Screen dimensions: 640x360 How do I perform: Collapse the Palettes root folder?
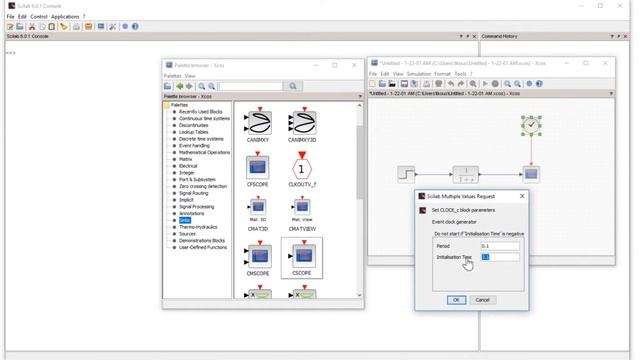tap(167, 105)
